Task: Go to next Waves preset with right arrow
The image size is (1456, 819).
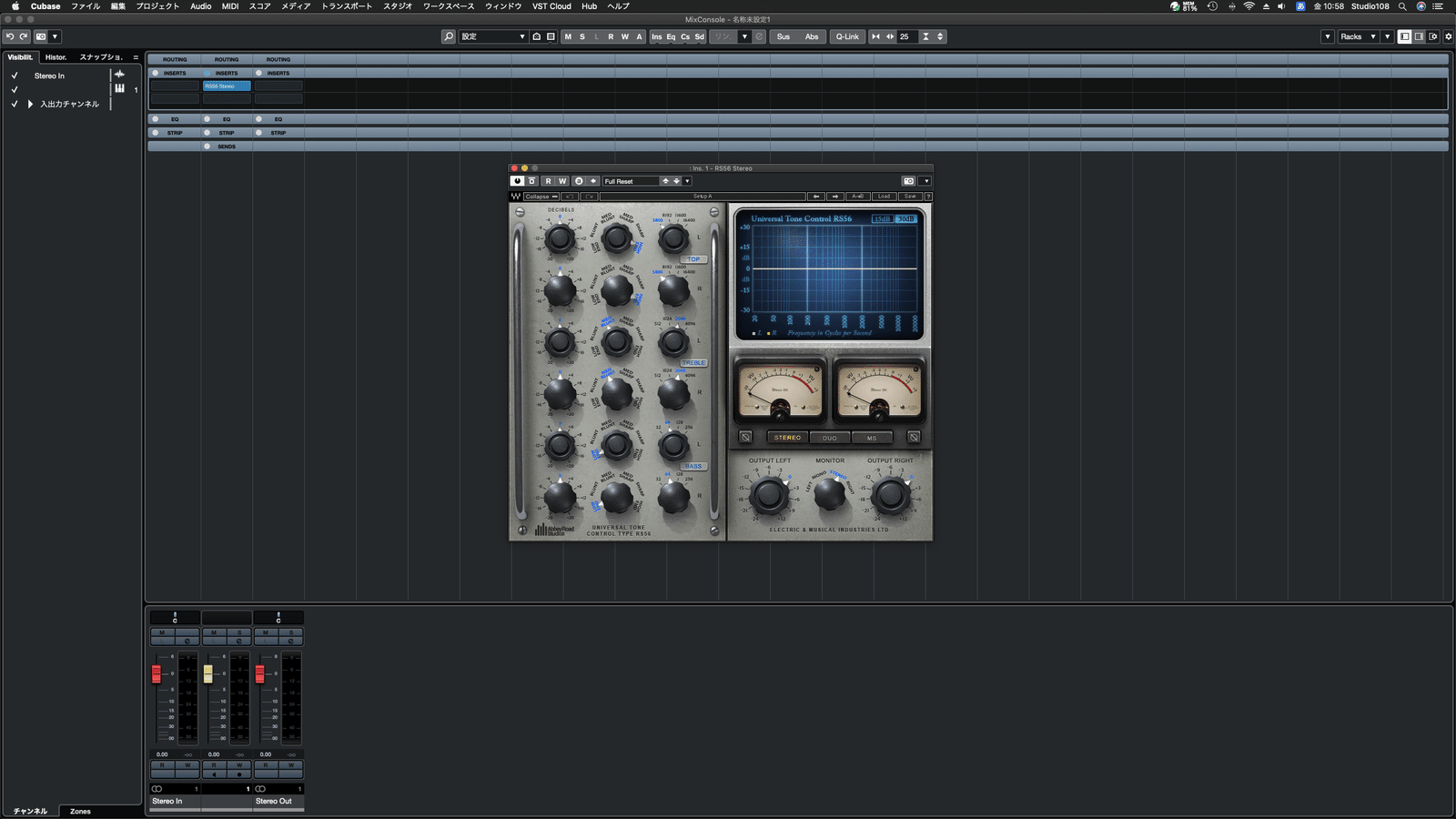Action: point(835,197)
